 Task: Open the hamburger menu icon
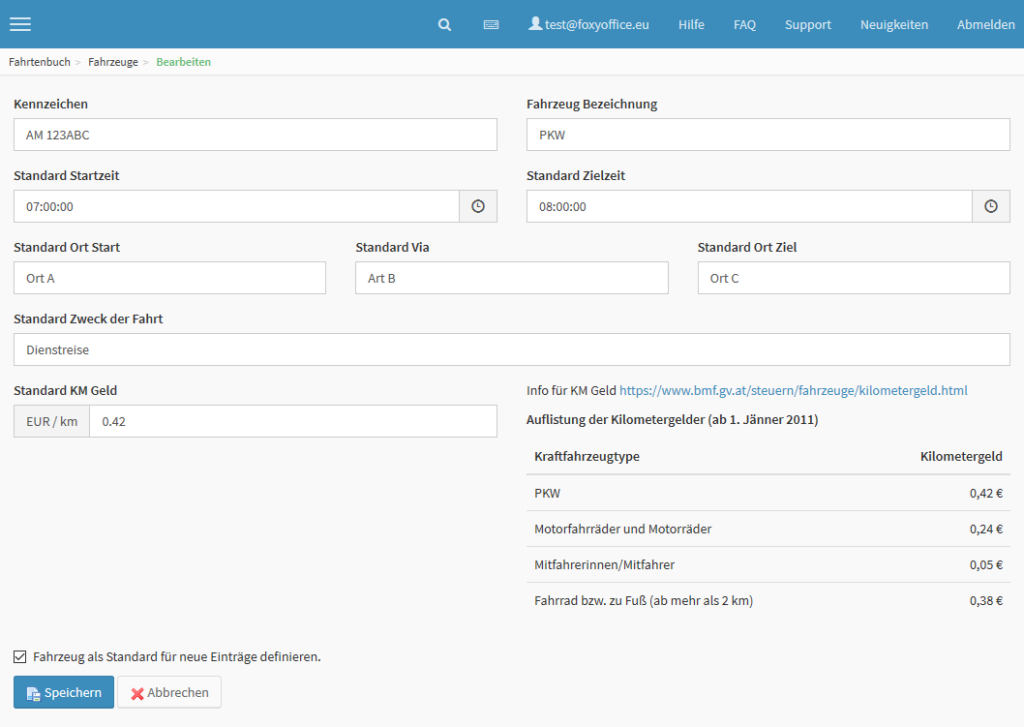coord(20,24)
